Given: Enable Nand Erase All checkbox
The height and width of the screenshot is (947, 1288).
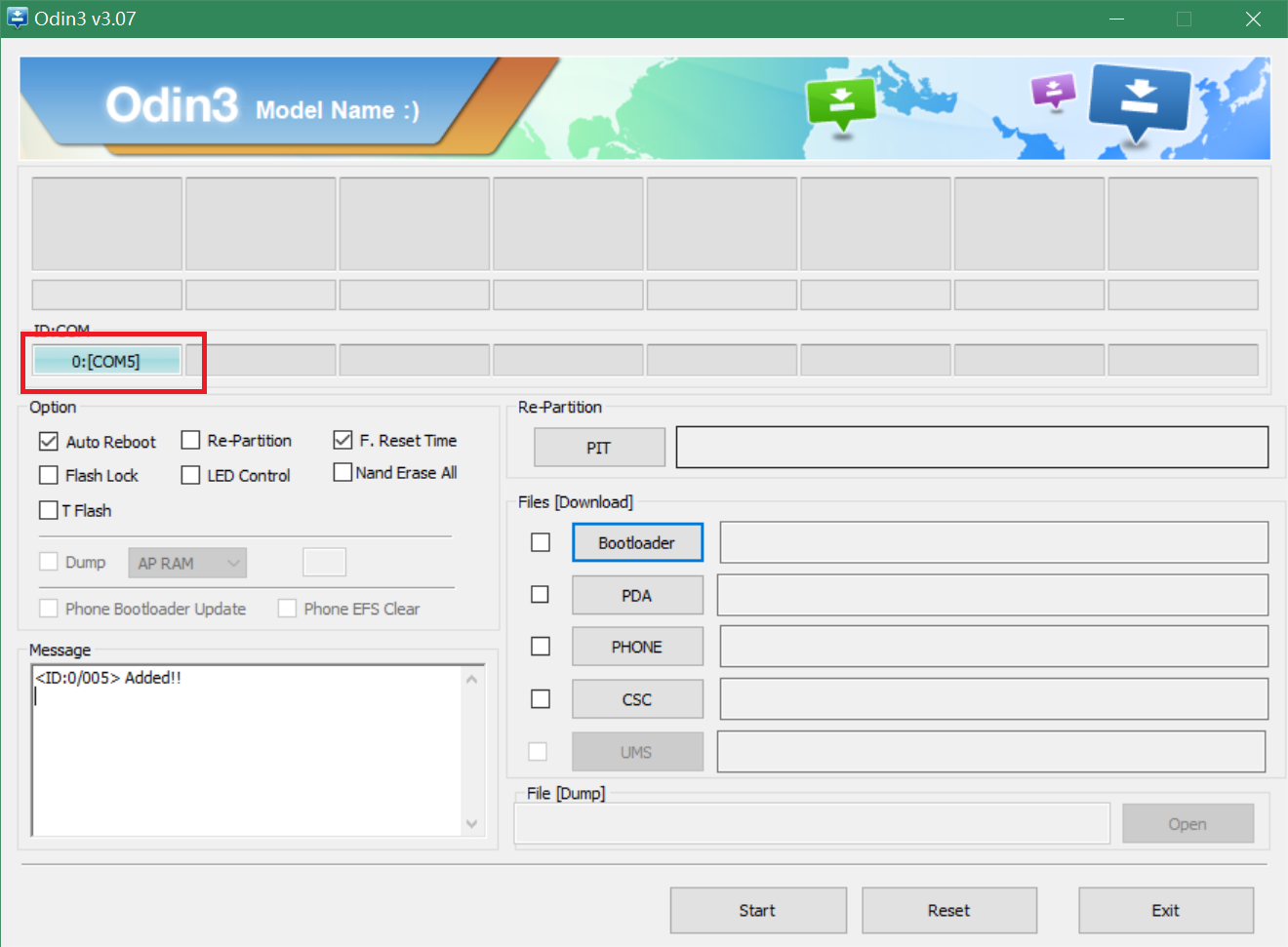Looking at the screenshot, I should coord(342,473).
